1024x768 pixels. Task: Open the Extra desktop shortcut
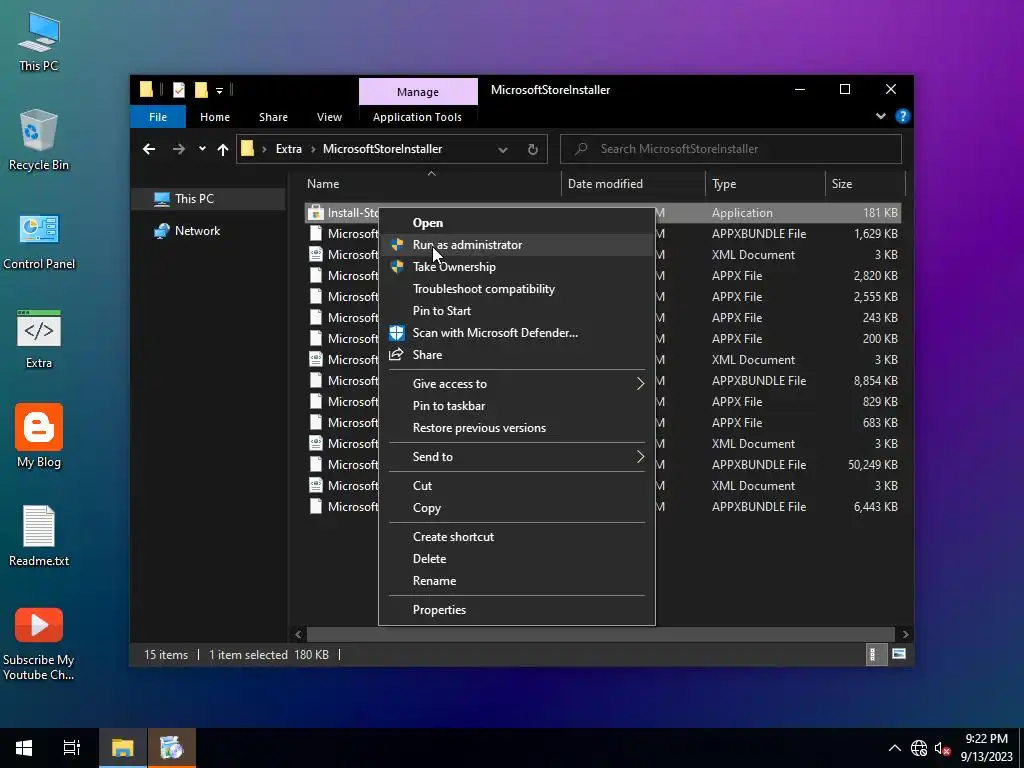(39, 339)
